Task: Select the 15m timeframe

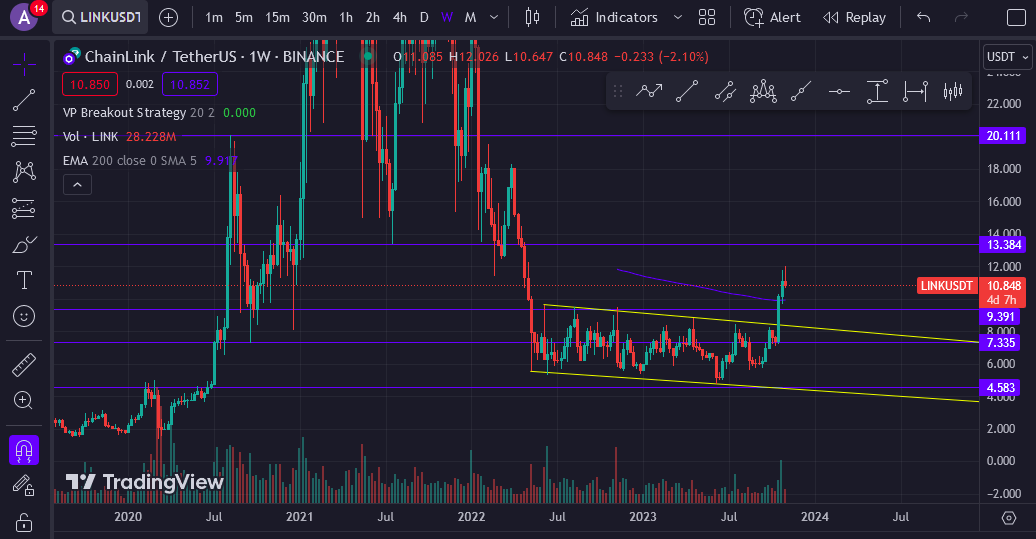Action: coord(278,18)
